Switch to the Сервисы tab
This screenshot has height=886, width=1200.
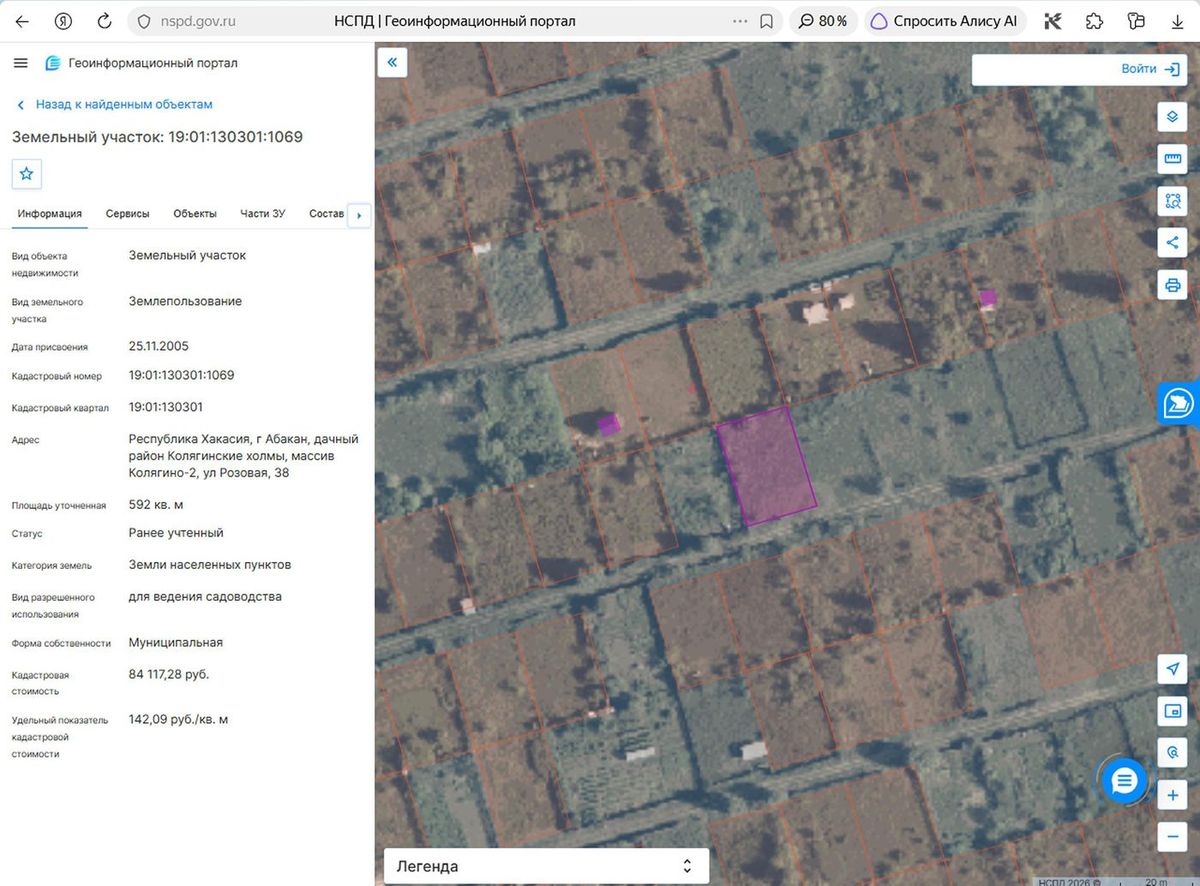pos(128,214)
